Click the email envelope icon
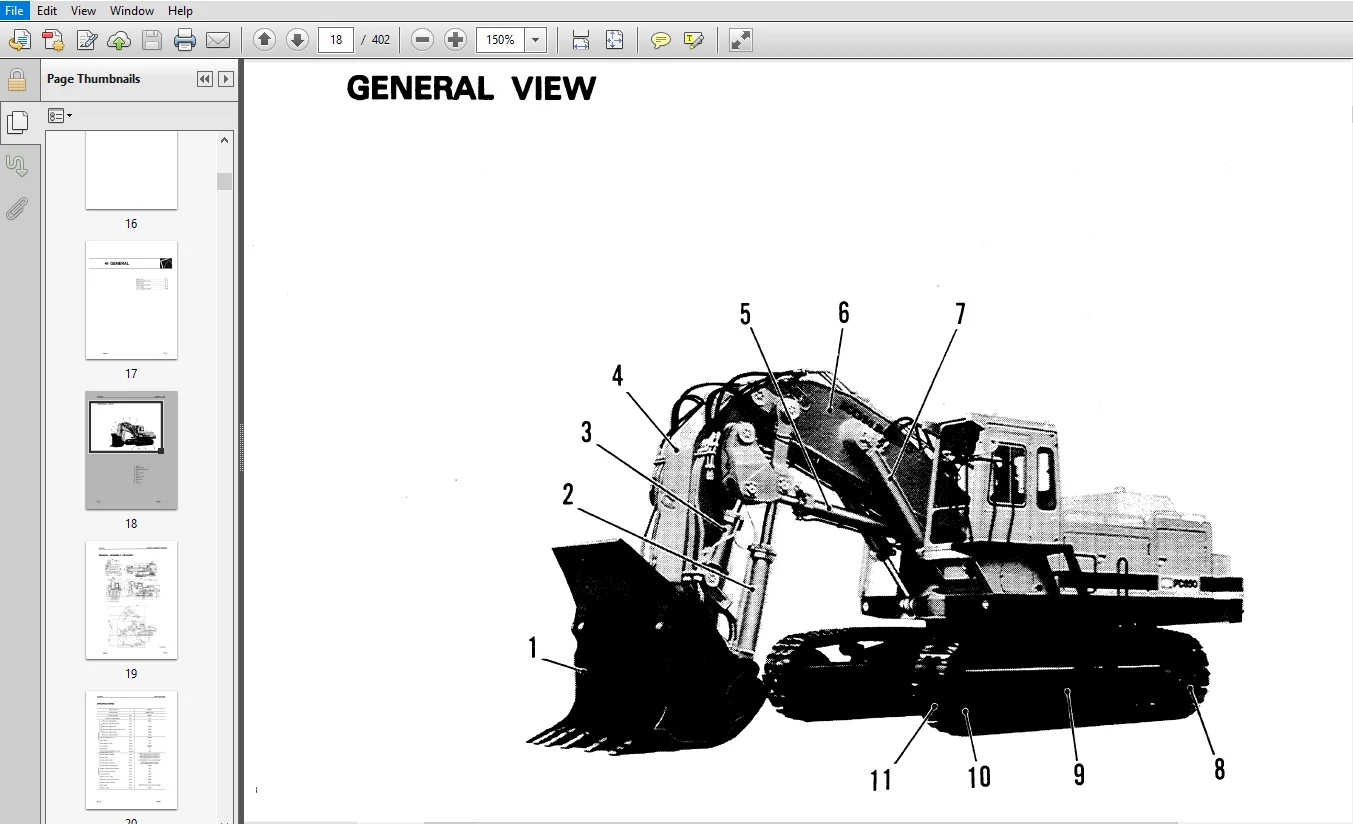1353x824 pixels. tap(218, 40)
